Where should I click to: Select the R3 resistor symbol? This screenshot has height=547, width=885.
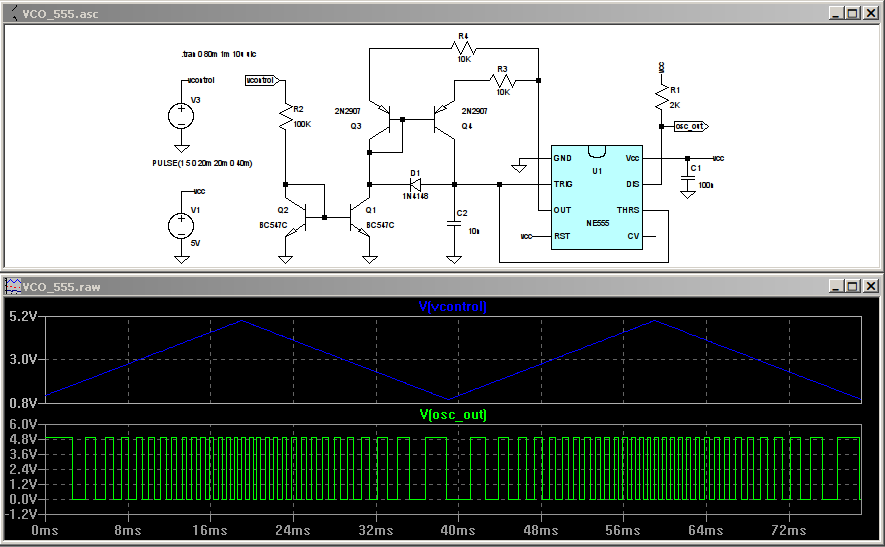(x=502, y=81)
